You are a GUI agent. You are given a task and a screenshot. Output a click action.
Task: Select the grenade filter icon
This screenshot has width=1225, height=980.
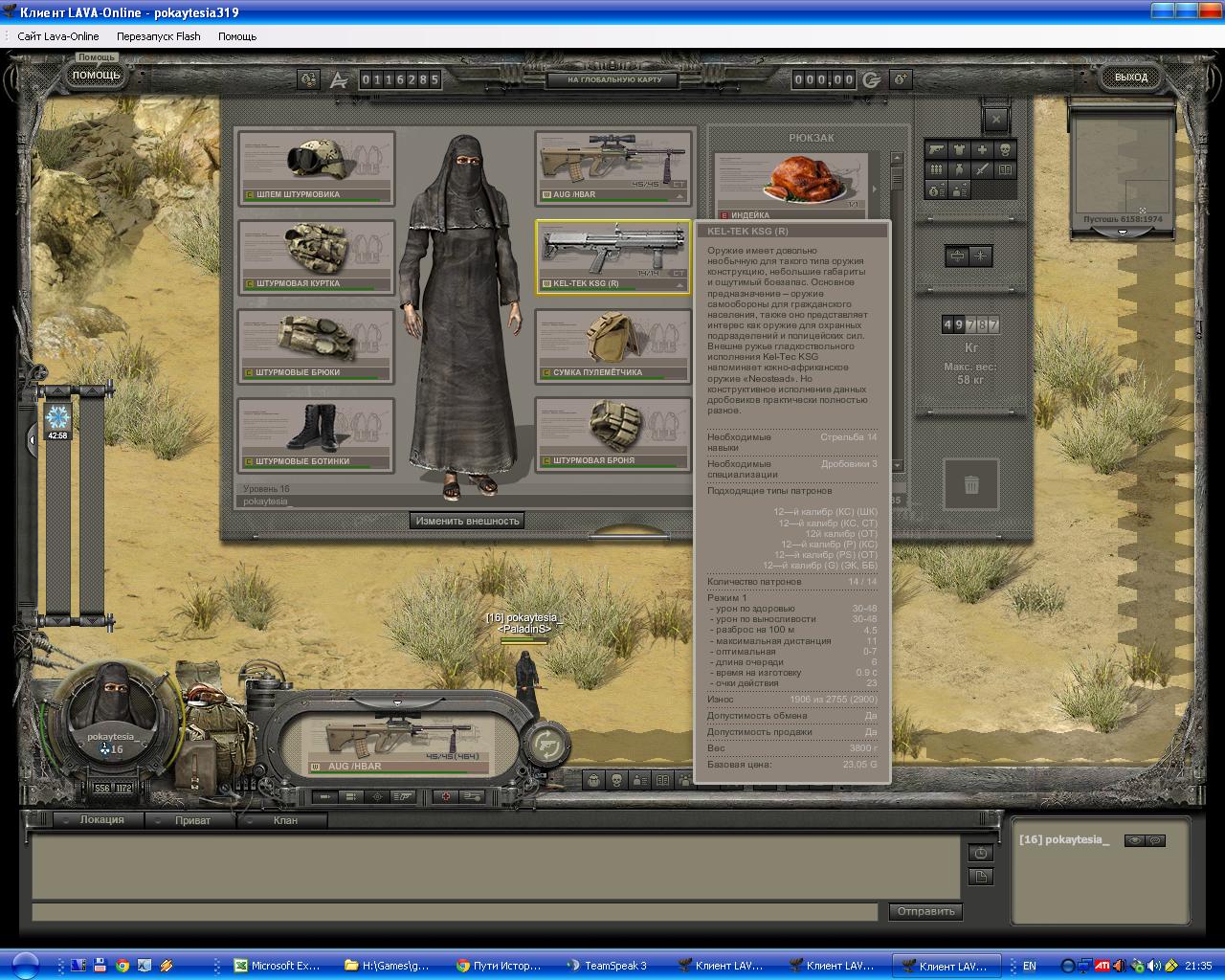[959, 170]
